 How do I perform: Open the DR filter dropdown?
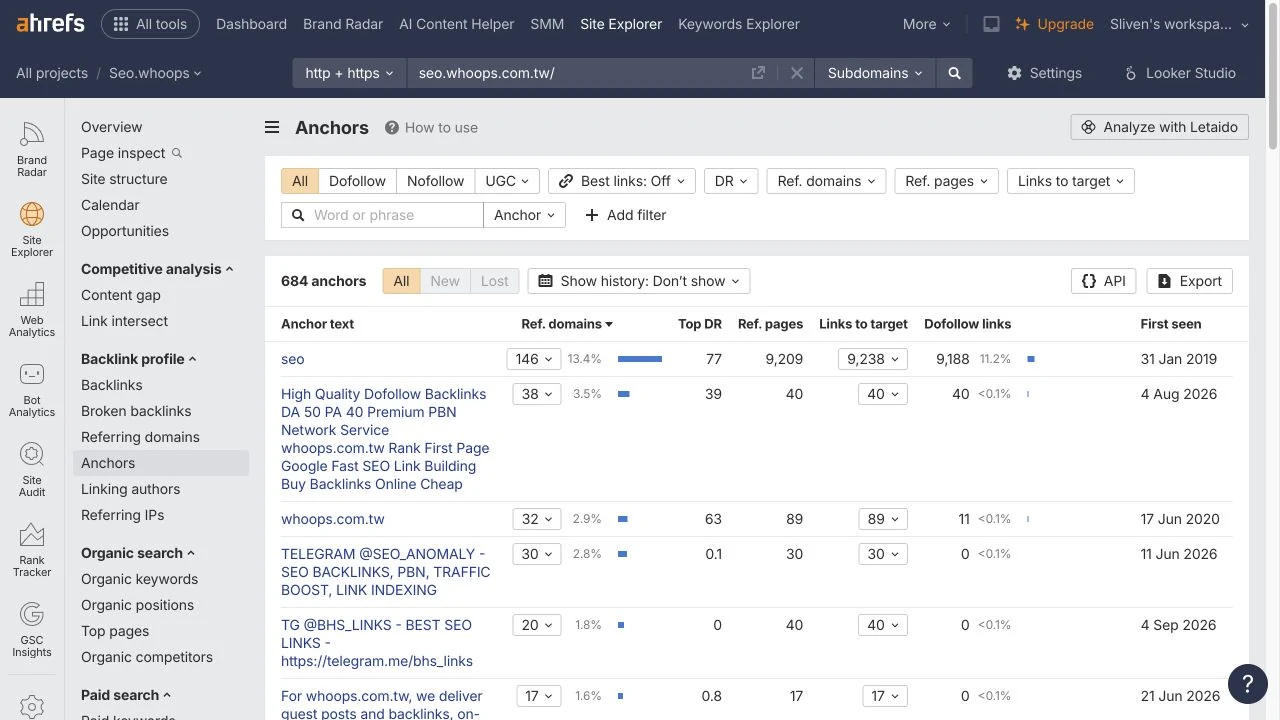pyautogui.click(x=731, y=181)
